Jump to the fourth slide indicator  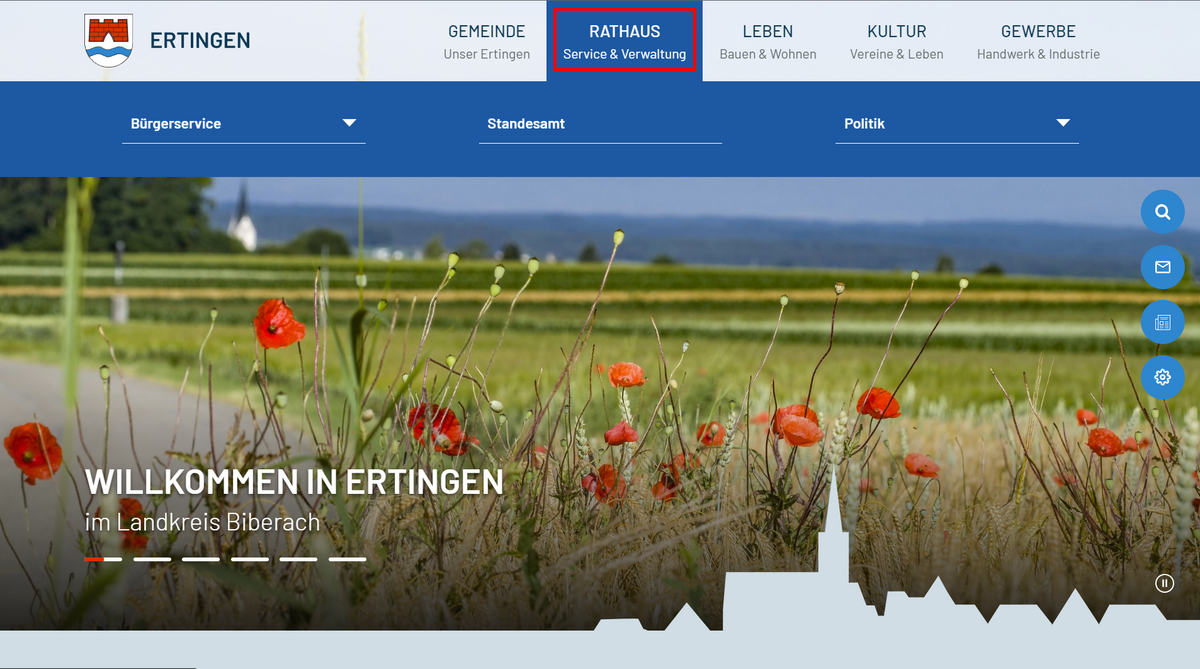click(250, 559)
